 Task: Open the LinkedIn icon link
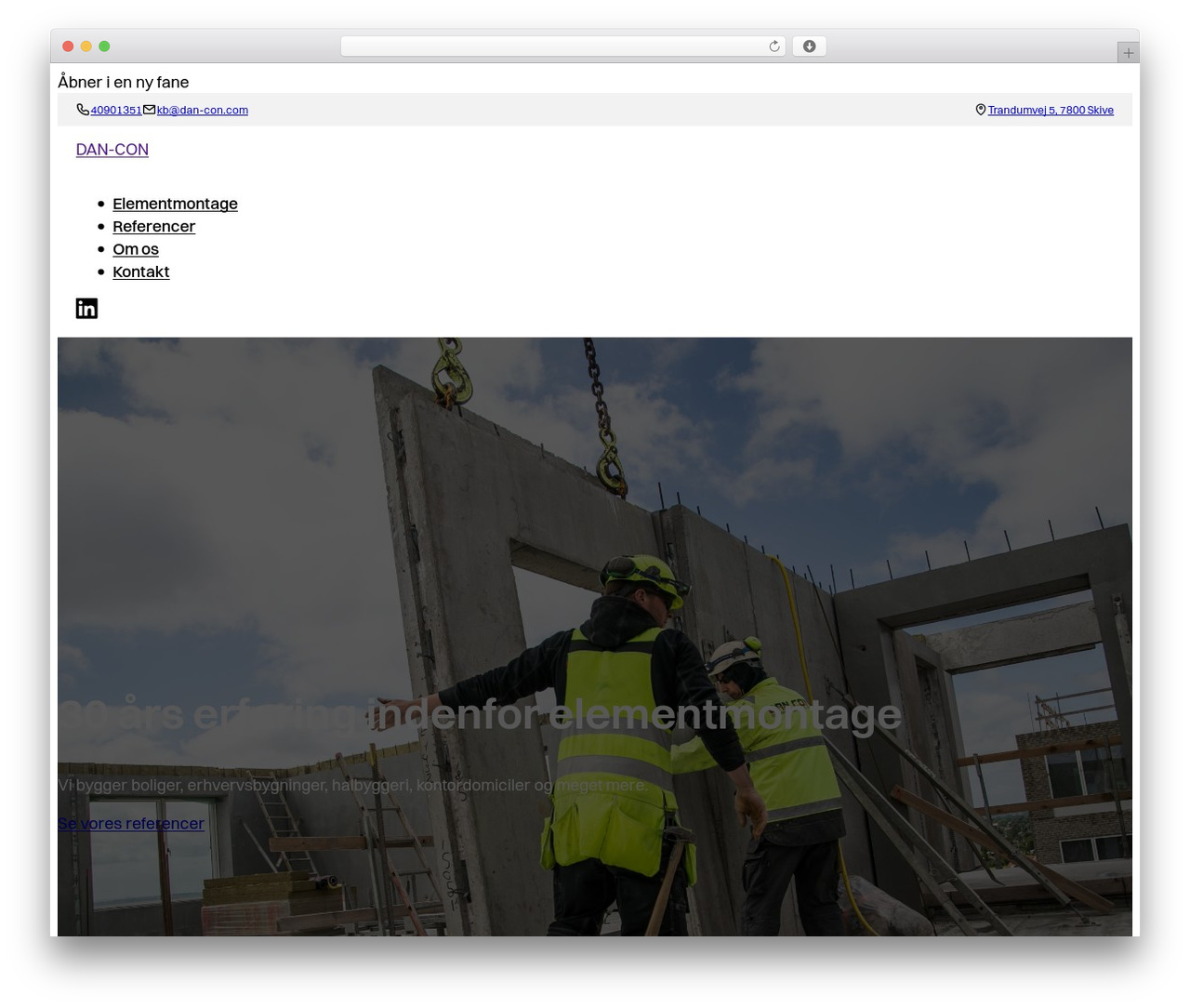click(86, 309)
